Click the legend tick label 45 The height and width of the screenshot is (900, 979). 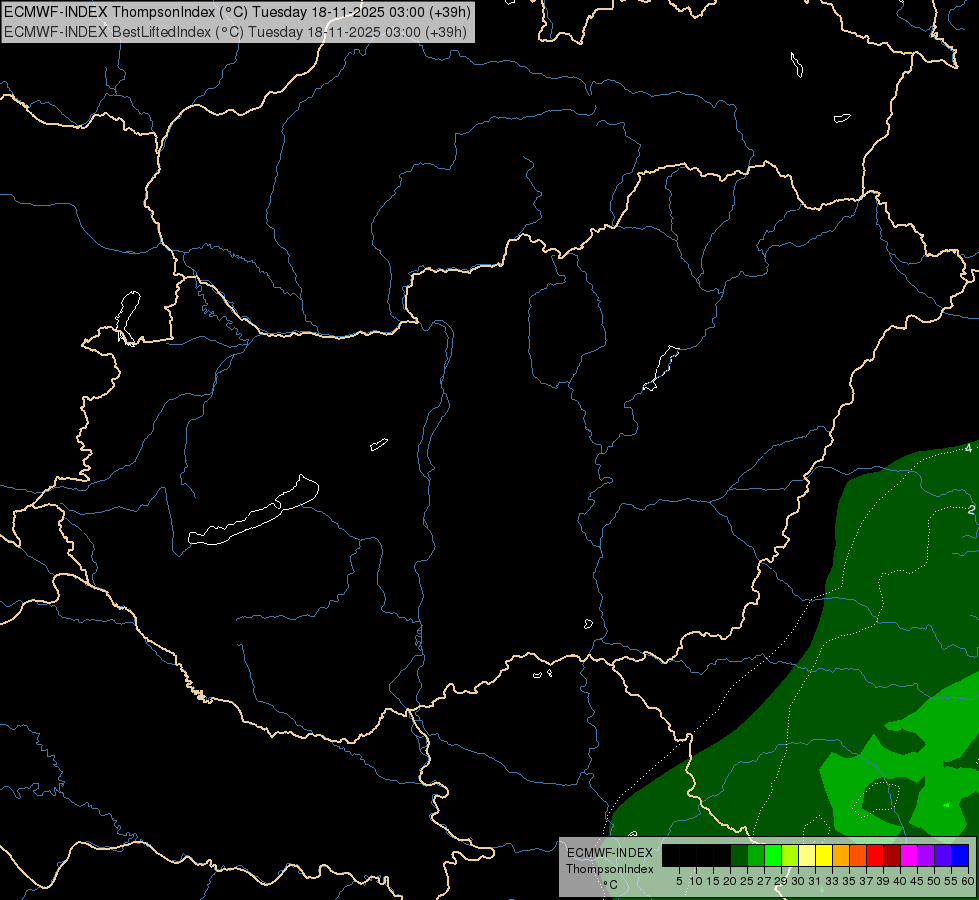(x=917, y=881)
